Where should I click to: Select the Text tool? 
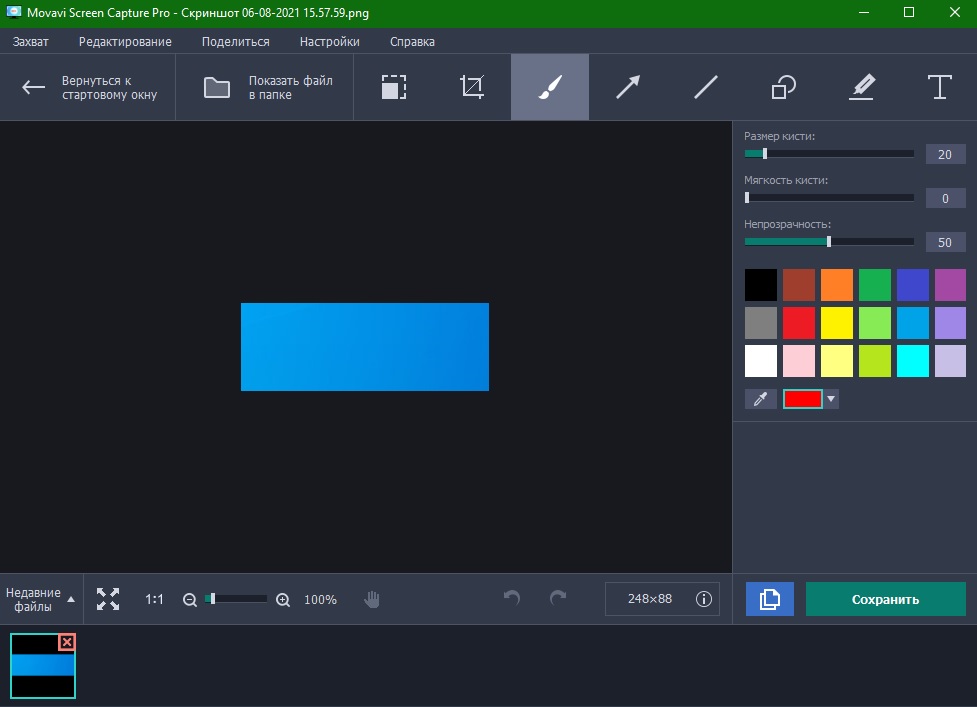939,87
